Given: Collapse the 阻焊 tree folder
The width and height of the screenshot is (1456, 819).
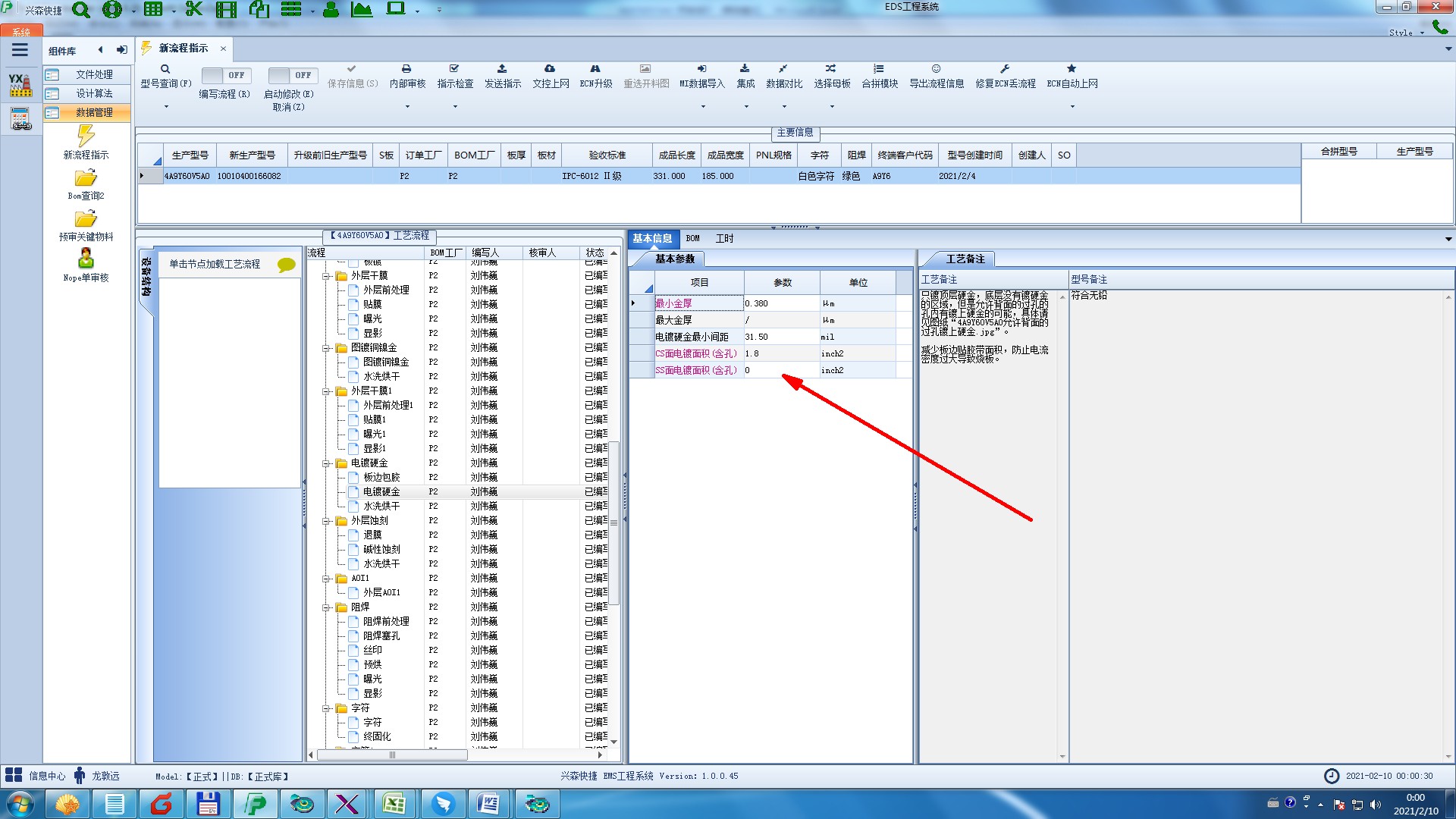Looking at the screenshot, I should tap(326, 607).
